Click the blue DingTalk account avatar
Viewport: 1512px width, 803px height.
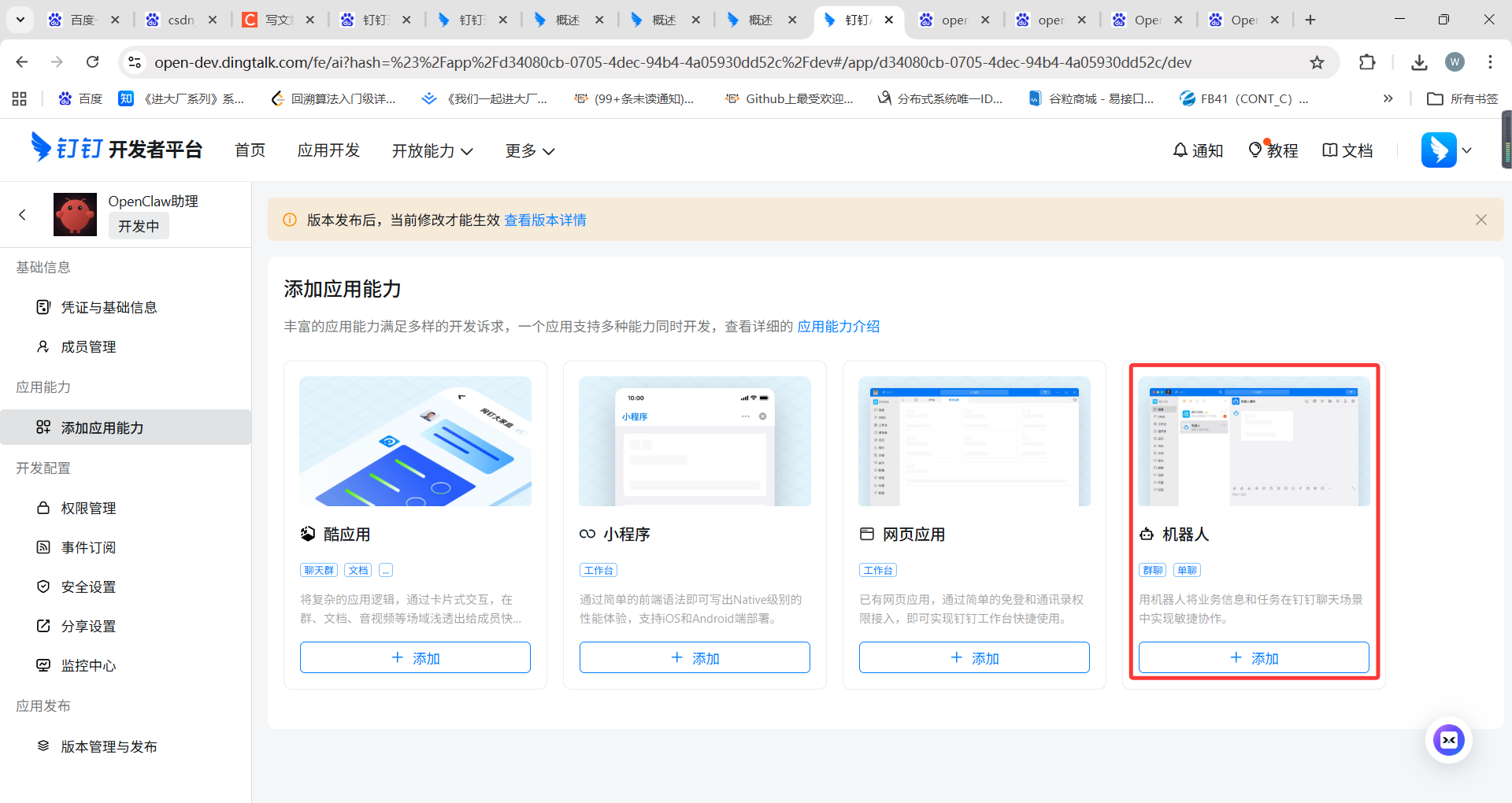coord(1439,150)
